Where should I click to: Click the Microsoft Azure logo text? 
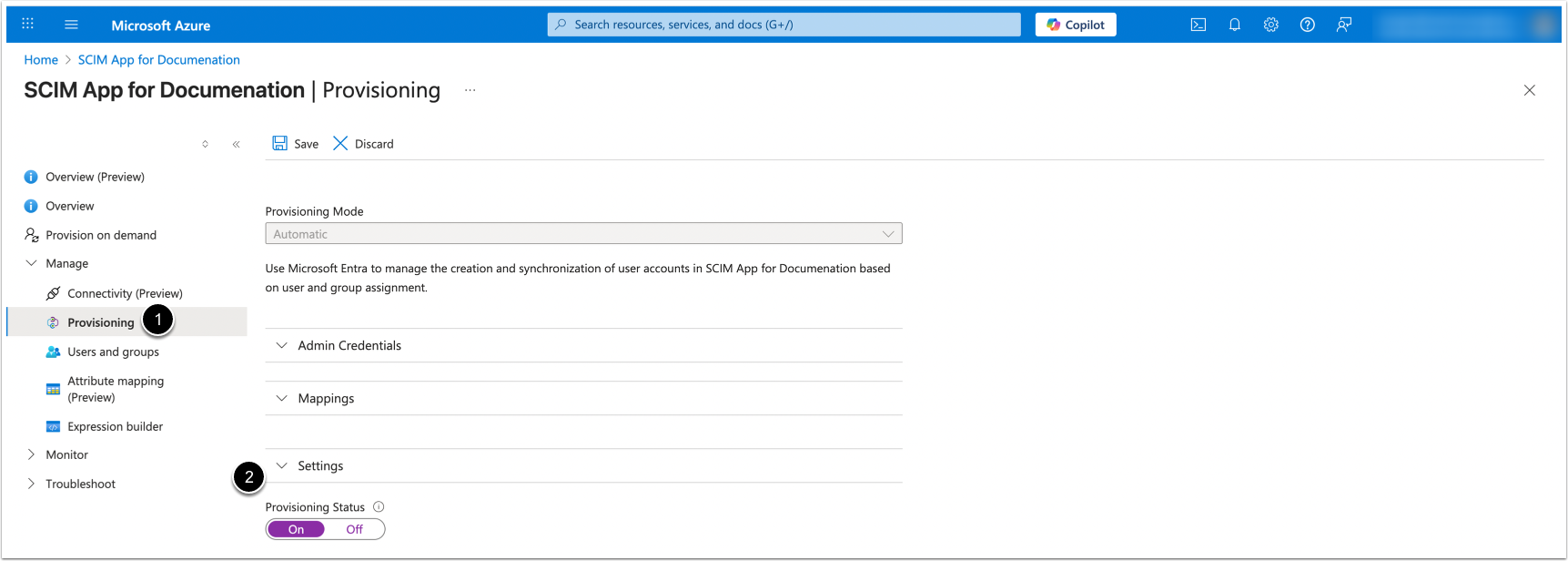pyautogui.click(x=160, y=25)
